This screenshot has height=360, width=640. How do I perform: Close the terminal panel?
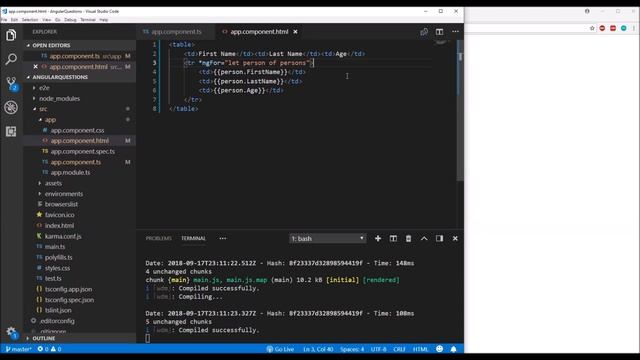click(455, 238)
